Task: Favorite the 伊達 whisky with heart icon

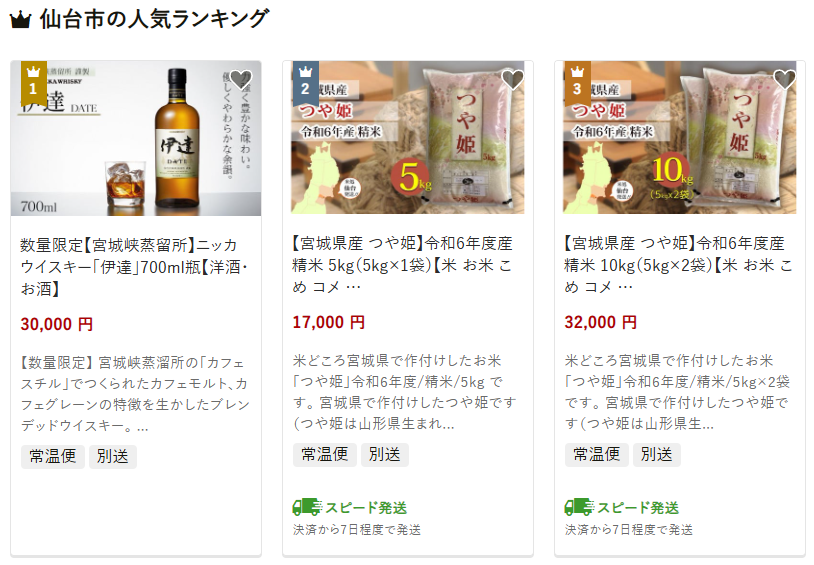Action: pos(240,79)
